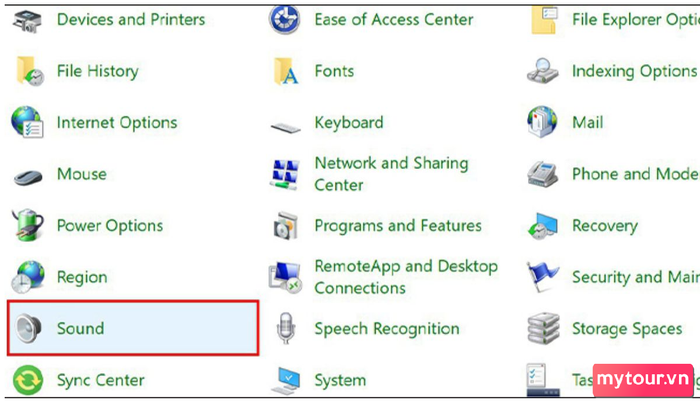Click the Speech Recognition microphone icon
Viewport: 700px width, 405px height.
[x=286, y=328]
